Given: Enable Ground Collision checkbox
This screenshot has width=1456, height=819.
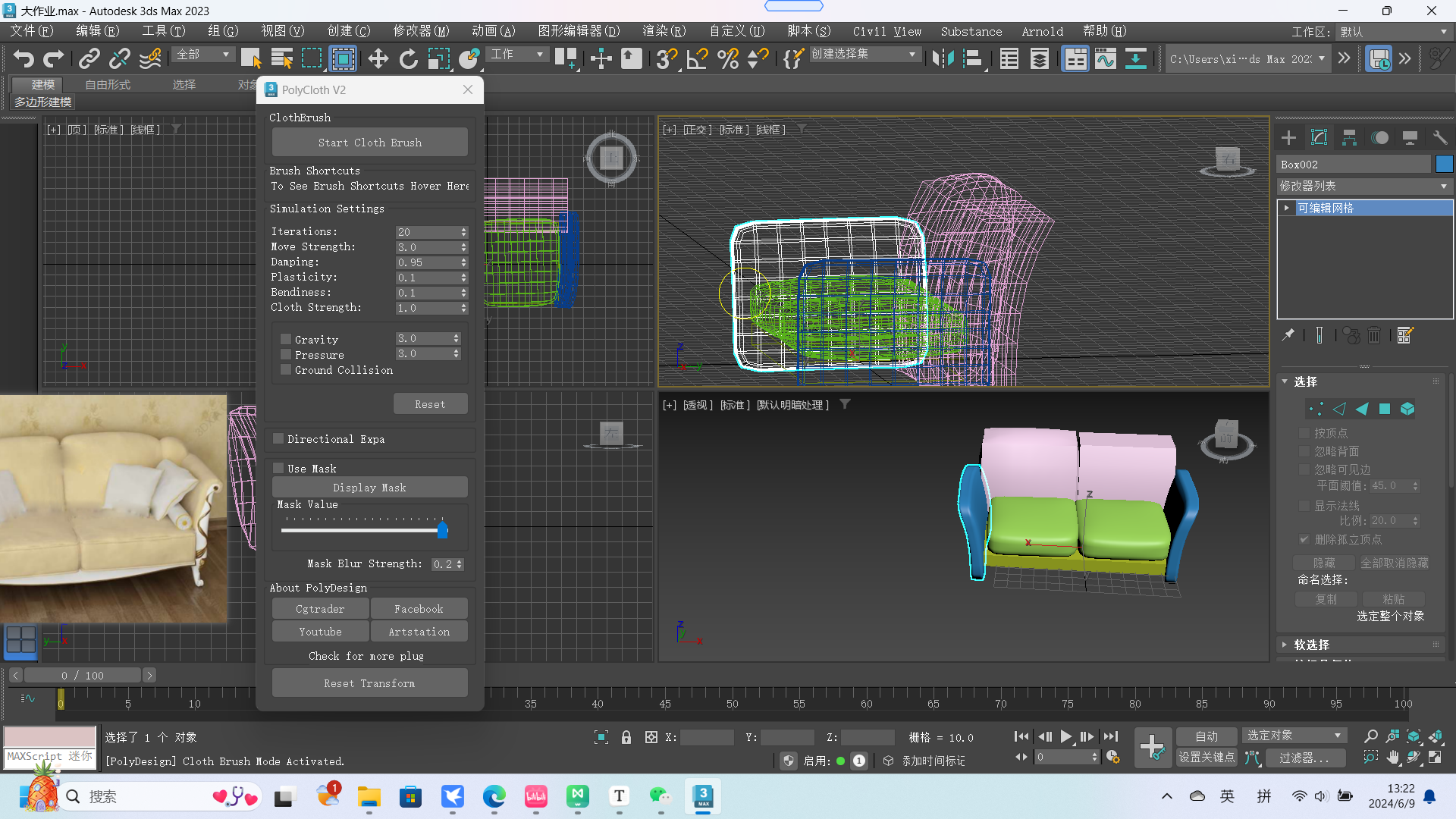Looking at the screenshot, I should 286,369.
